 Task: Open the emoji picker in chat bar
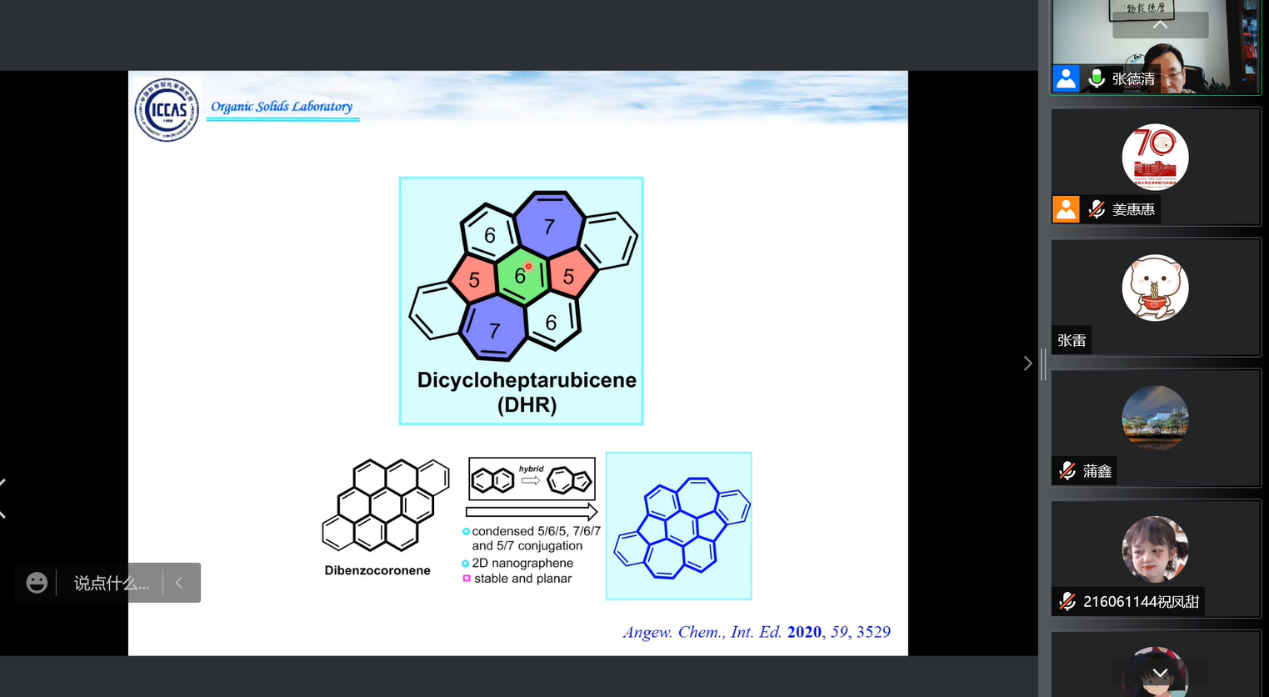point(37,583)
